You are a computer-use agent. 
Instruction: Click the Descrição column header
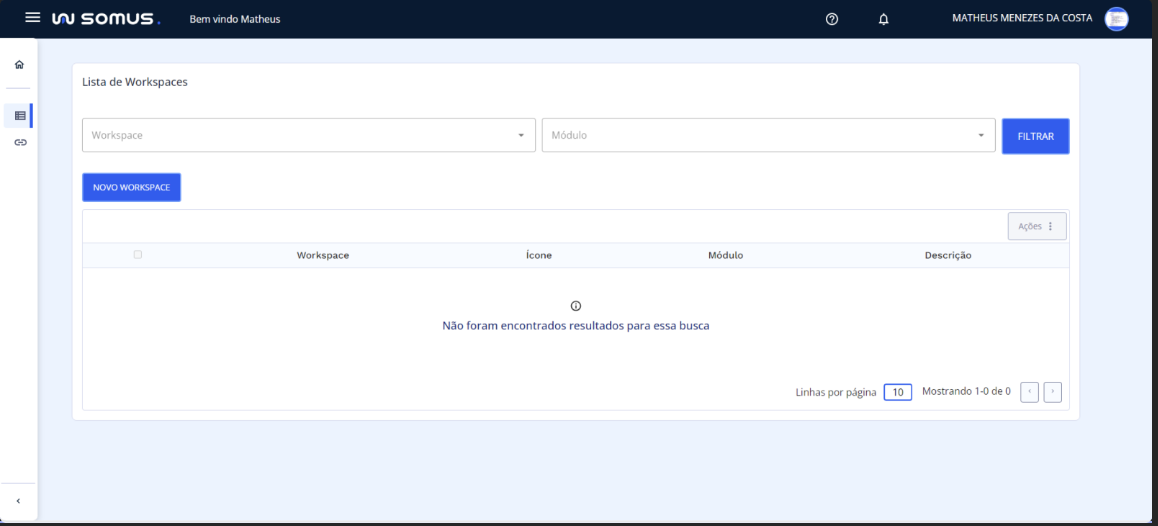(948, 255)
